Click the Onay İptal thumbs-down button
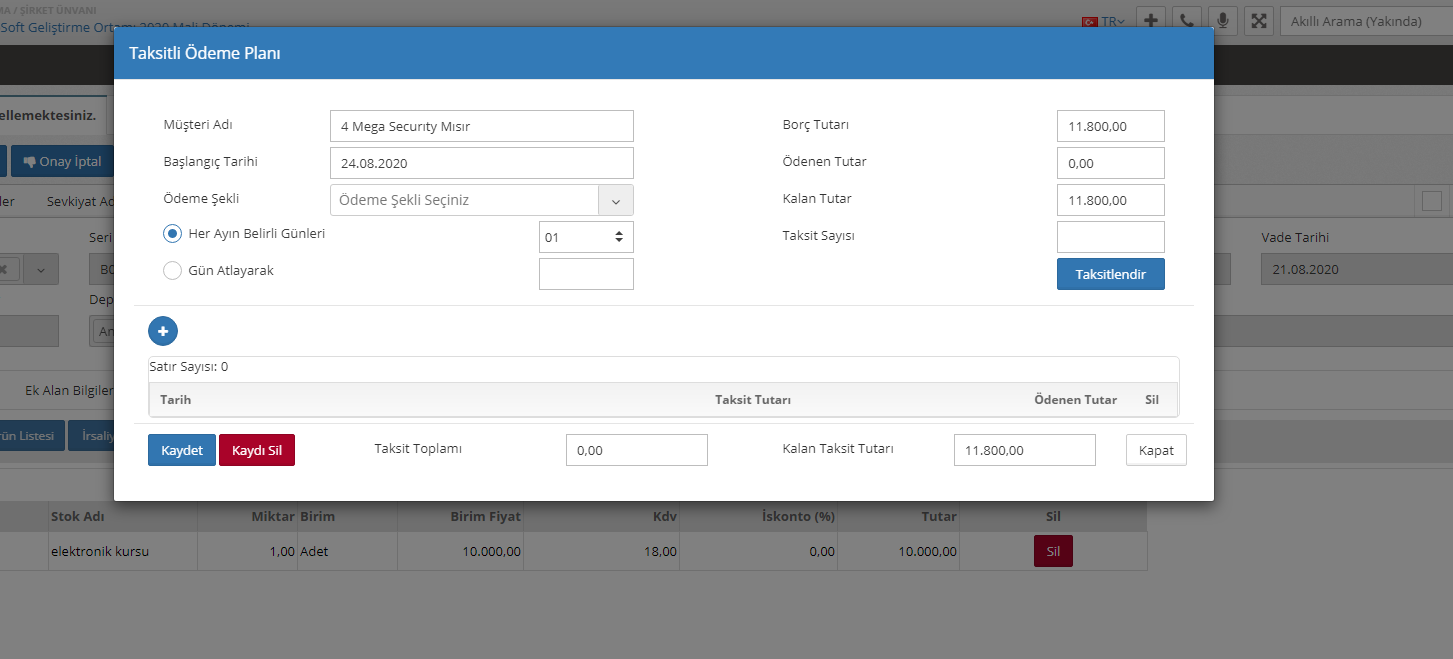Image resolution: width=1453 pixels, height=659 pixels. tap(62, 162)
